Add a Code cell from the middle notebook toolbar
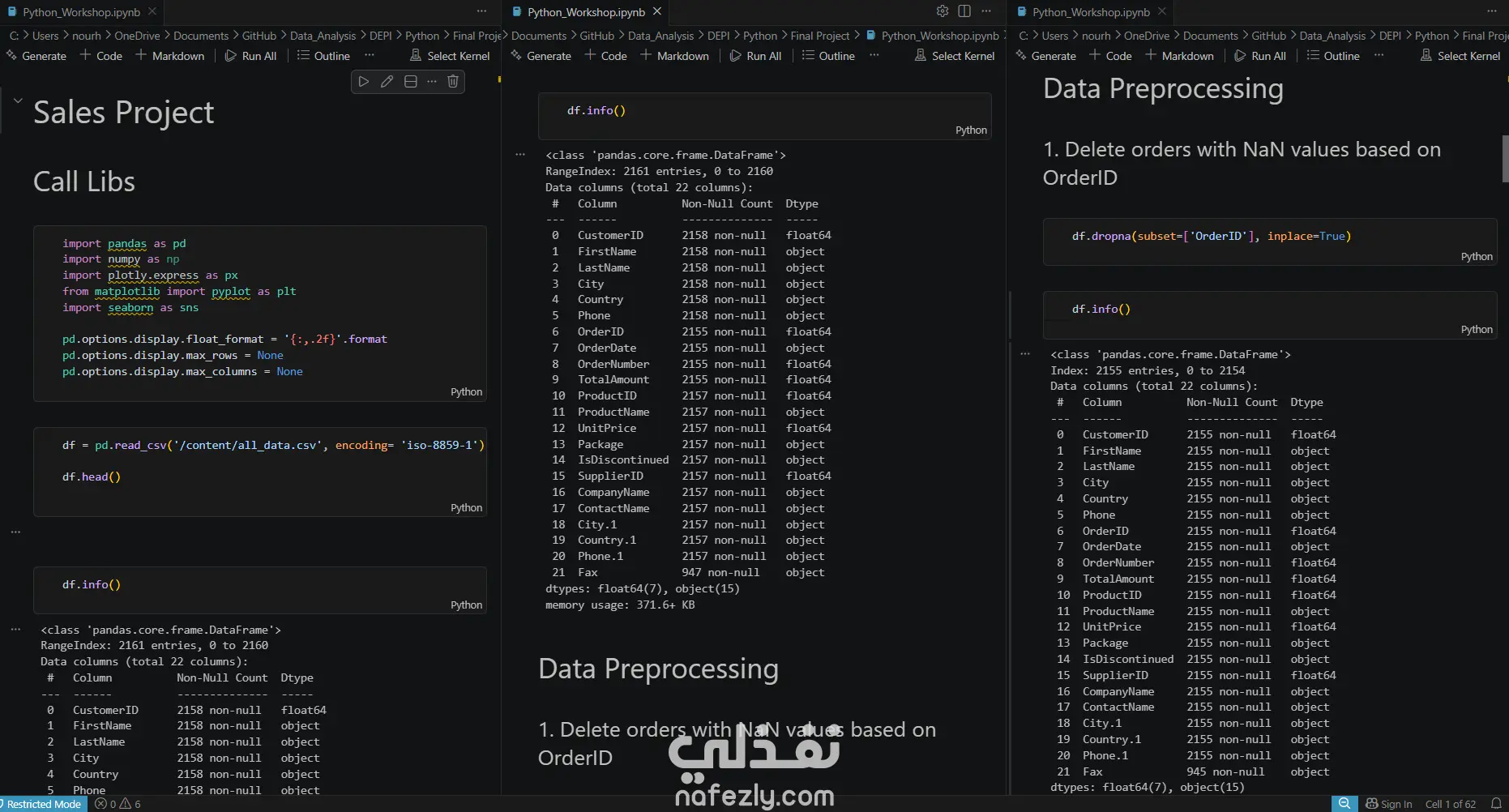The height and width of the screenshot is (812, 1509). pyautogui.click(x=606, y=56)
